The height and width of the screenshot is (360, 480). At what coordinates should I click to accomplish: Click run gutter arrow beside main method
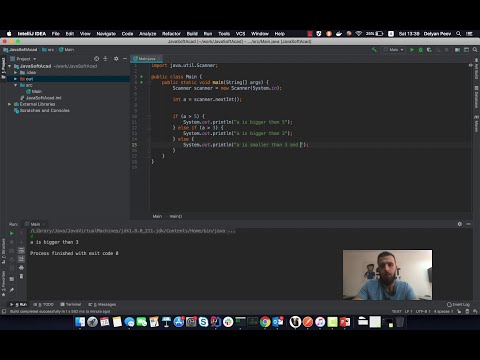pos(141,82)
